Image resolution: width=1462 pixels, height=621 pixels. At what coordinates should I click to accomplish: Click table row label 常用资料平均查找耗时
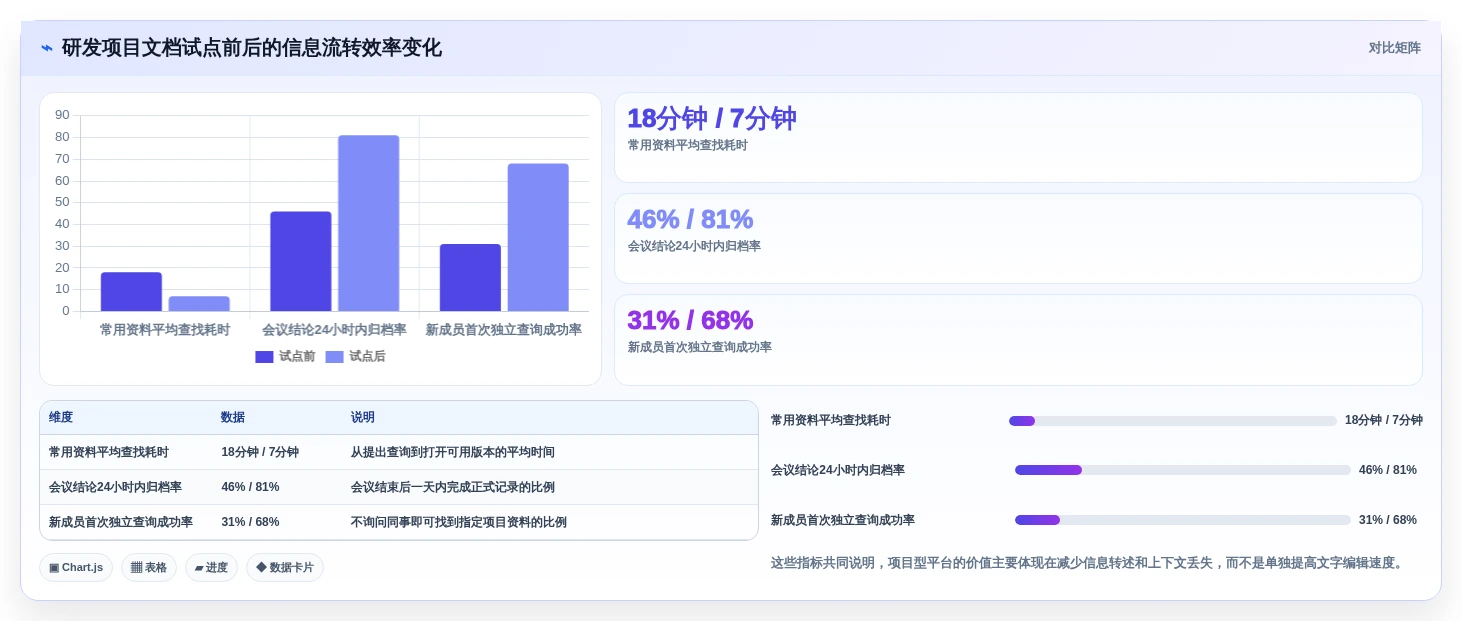pos(109,452)
